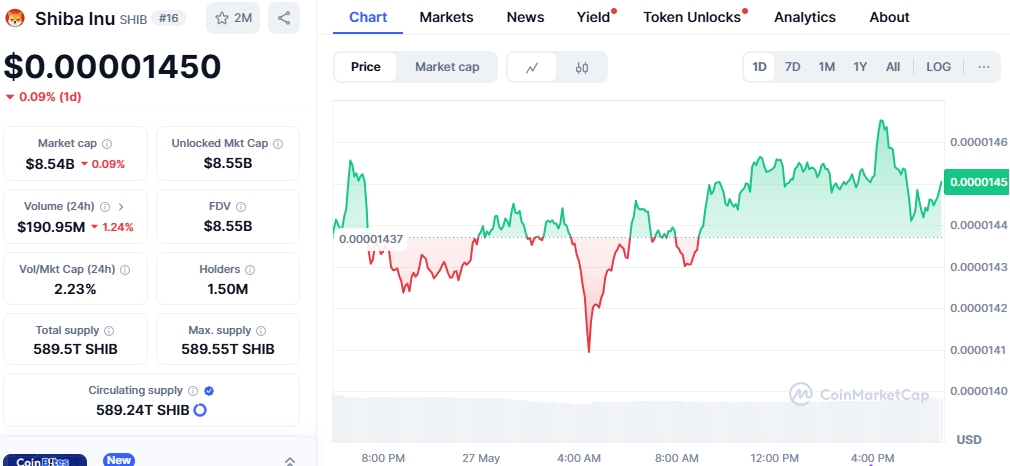
Task: Open the Token Unlocks tab
Action: pos(692,17)
